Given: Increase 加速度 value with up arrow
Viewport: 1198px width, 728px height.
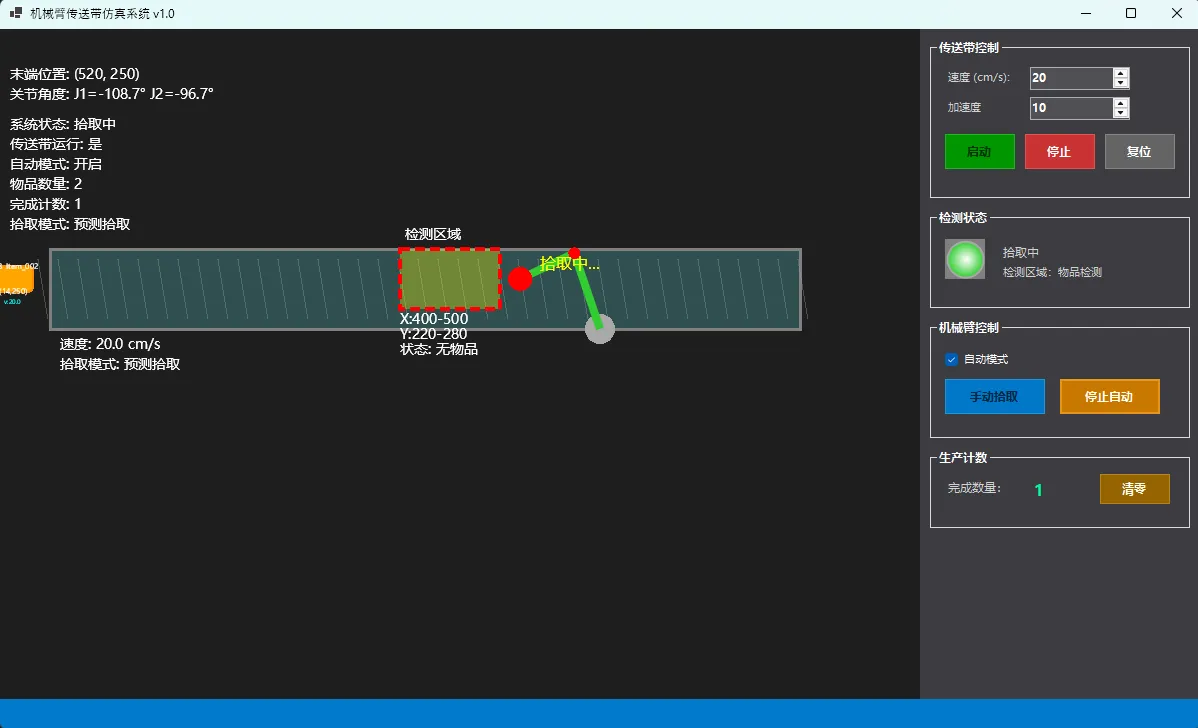Looking at the screenshot, I should tap(1121, 103).
